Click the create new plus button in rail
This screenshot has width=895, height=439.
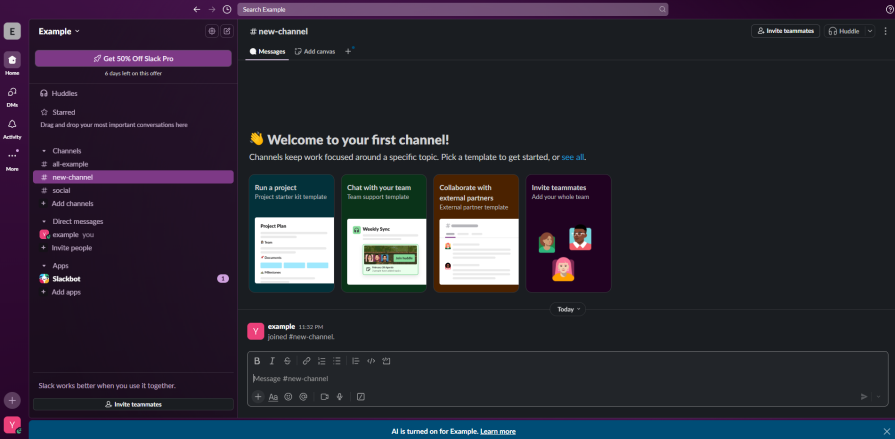pos(12,400)
